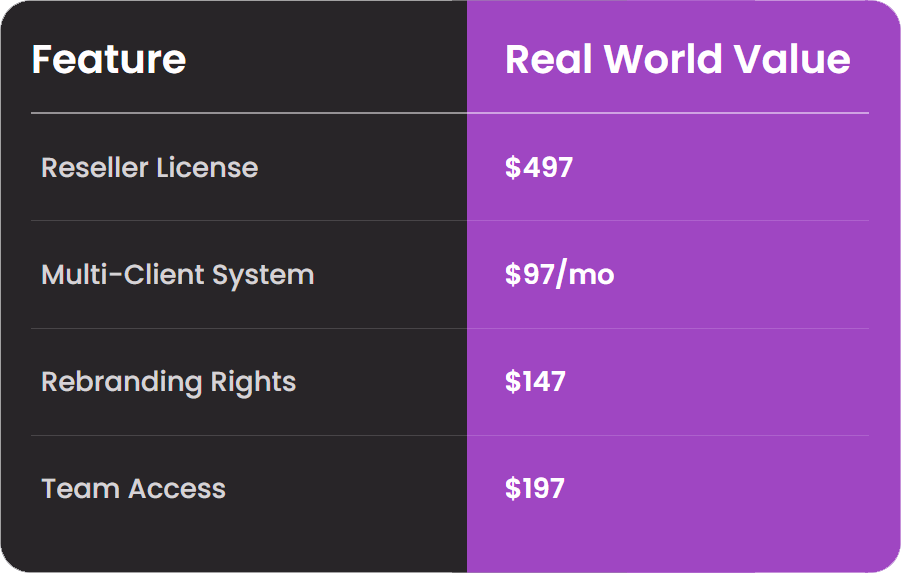Click the word Multi-Client
Viewport: 901px width, 573px height.
point(122,274)
